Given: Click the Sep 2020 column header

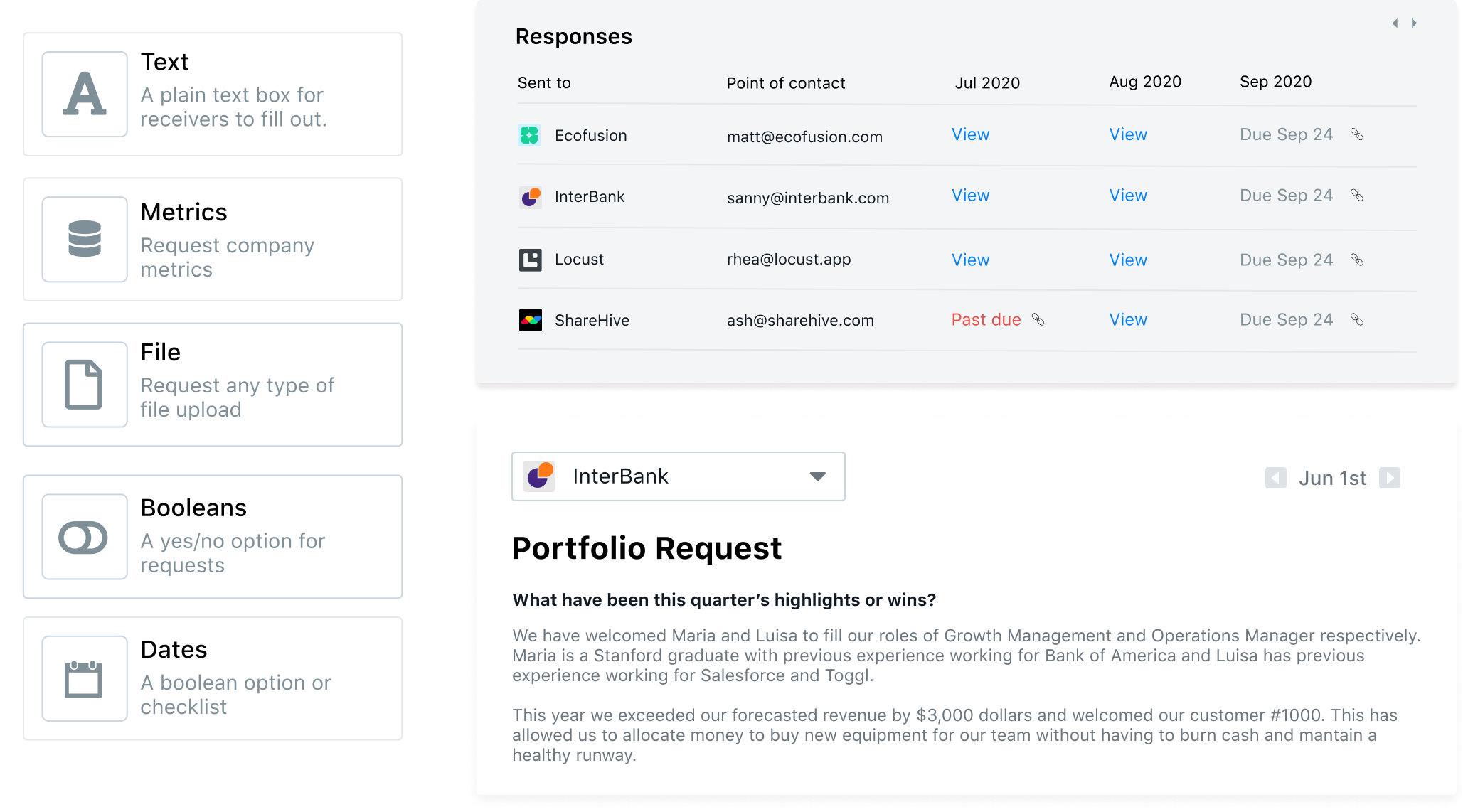Looking at the screenshot, I should point(1275,82).
